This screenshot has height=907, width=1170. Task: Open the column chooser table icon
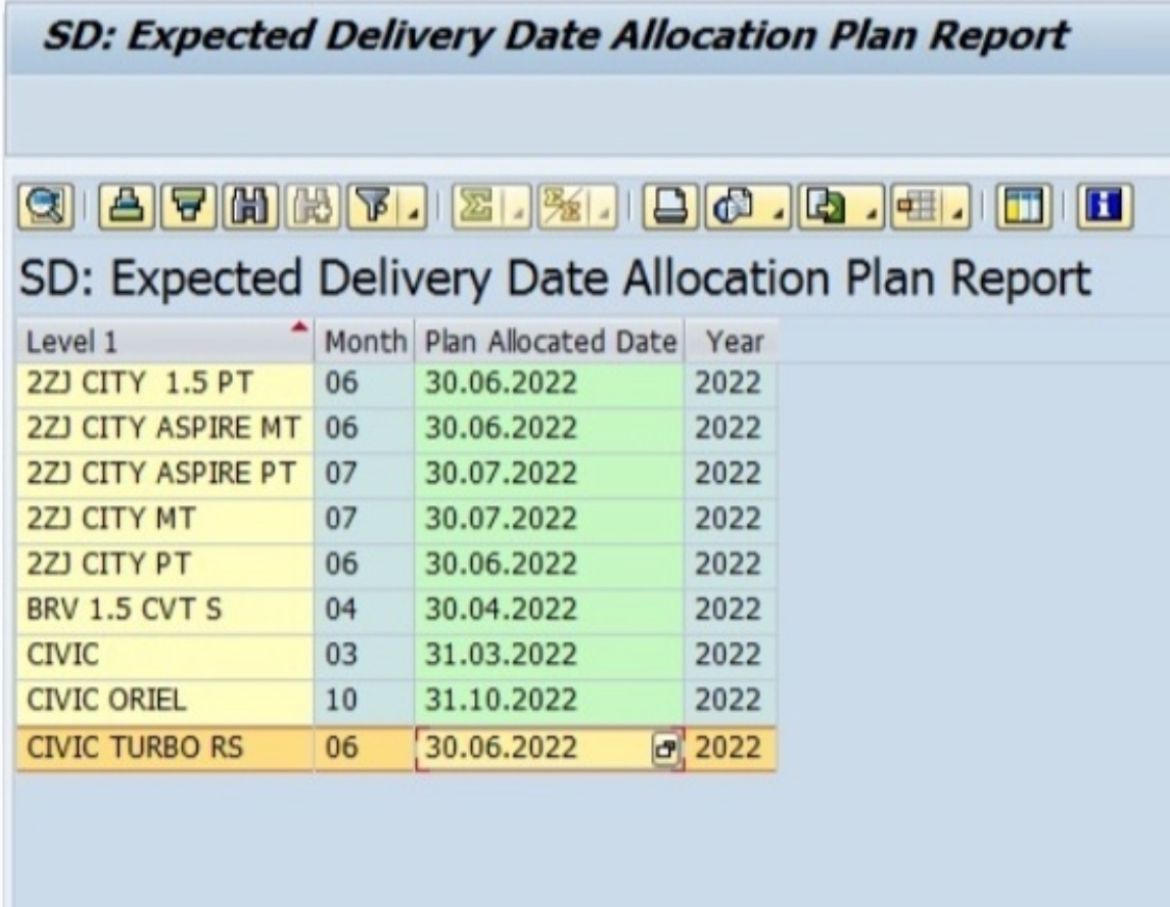pos(1023,207)
